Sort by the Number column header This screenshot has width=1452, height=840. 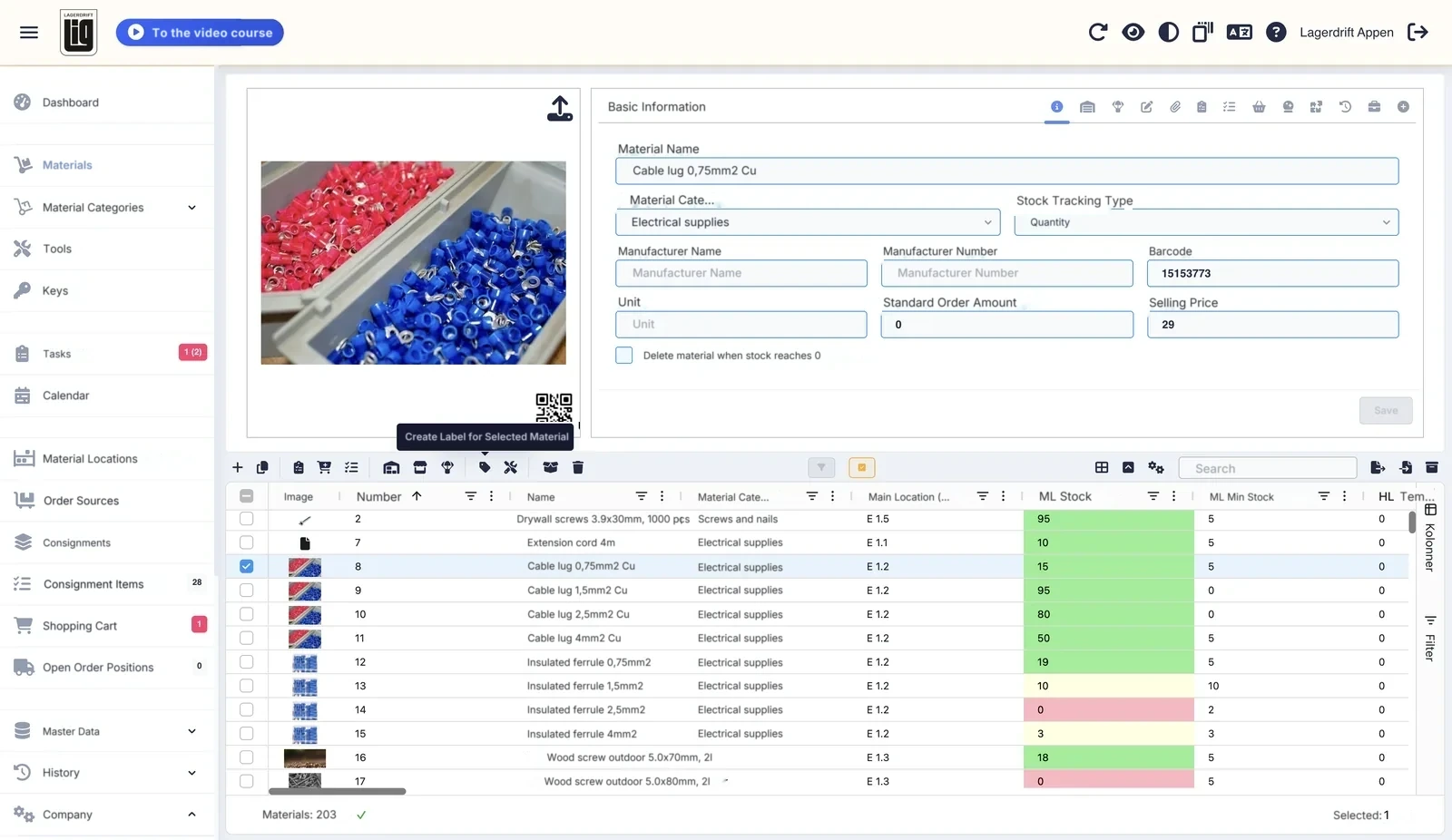coord(378,496)
